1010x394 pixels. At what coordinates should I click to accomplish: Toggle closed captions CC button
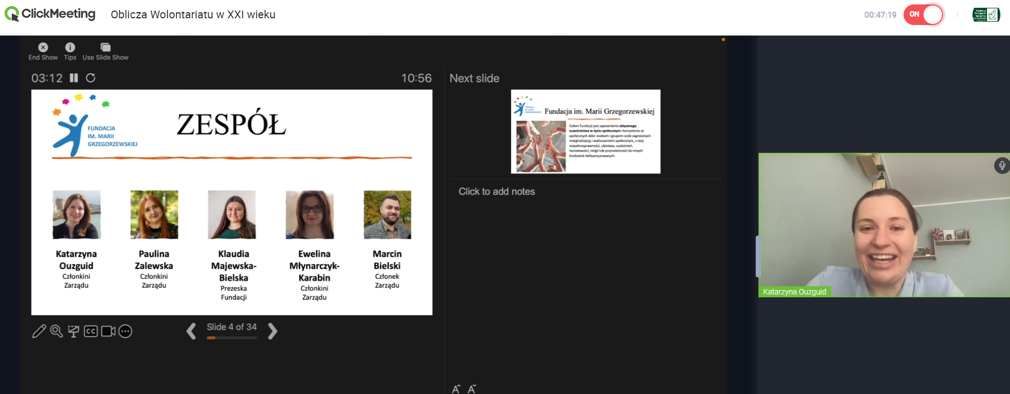click(x=91, y=332)
